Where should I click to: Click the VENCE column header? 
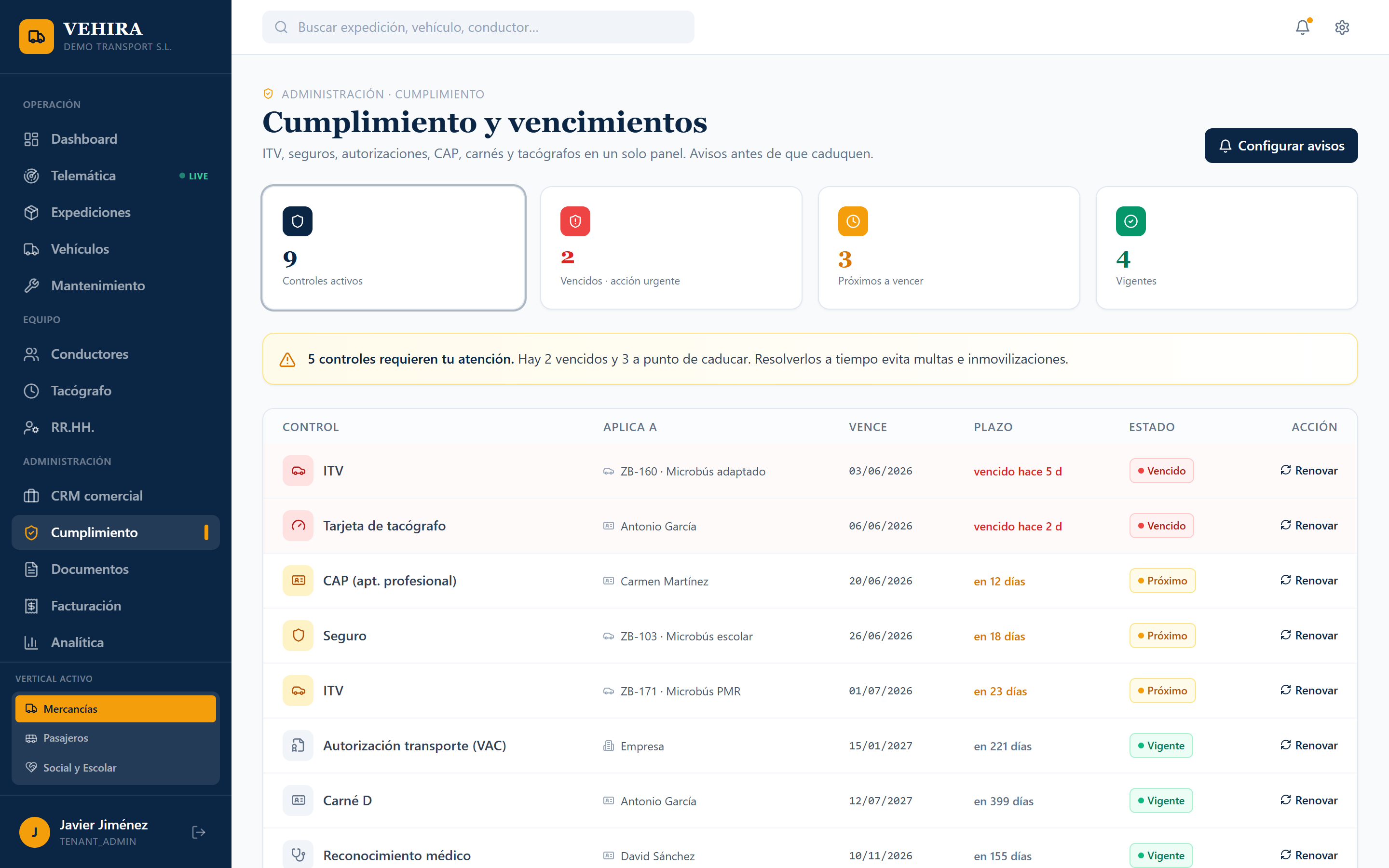pyautogui.click(x=868, y=427)
